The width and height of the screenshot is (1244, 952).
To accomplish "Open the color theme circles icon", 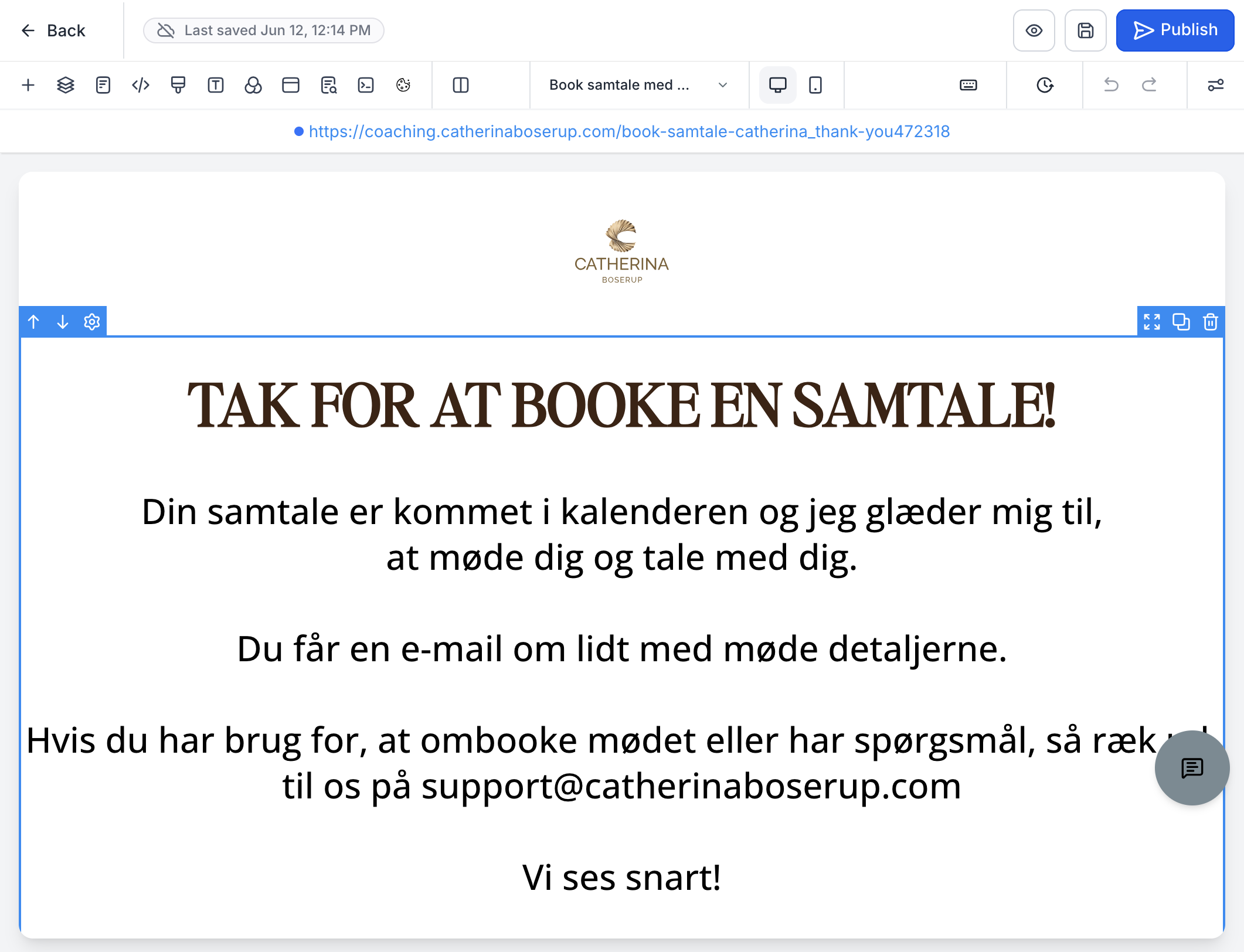I will click(x=253, y=85).
